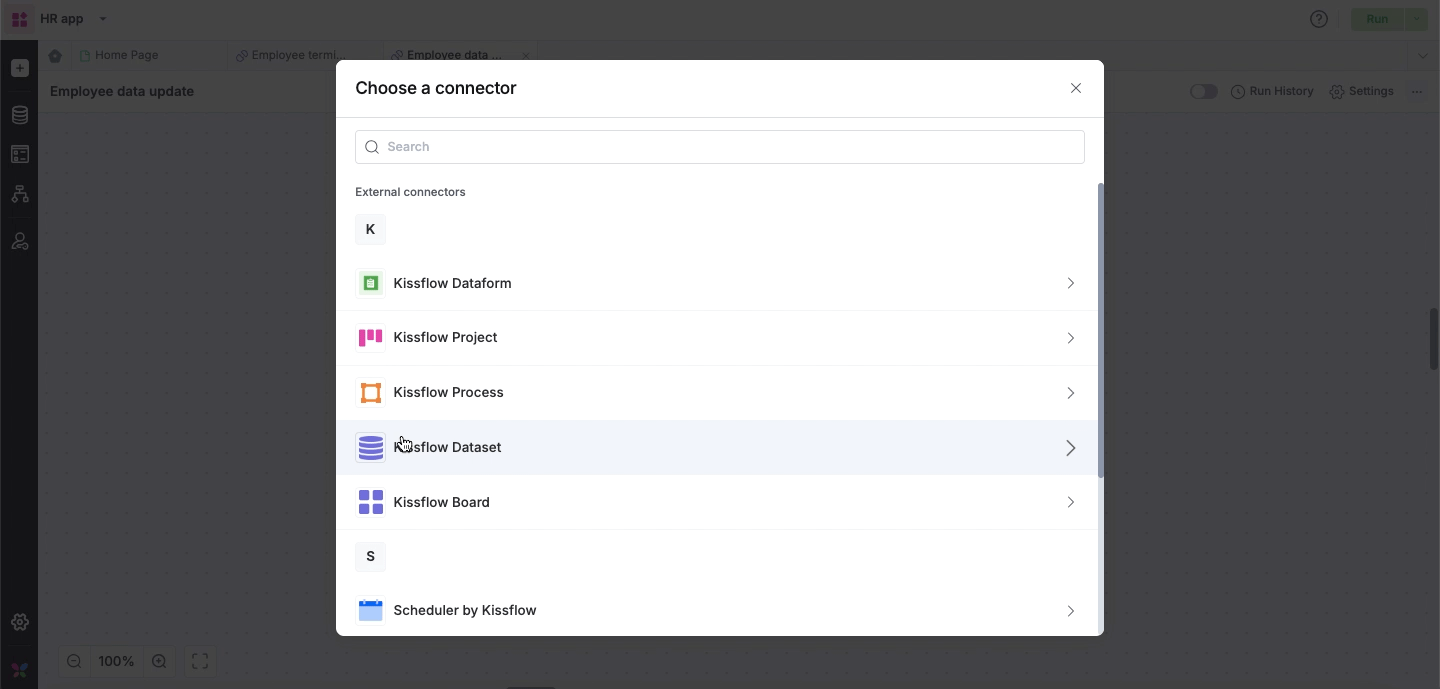Click the Employee data update title

coord(122,91)
